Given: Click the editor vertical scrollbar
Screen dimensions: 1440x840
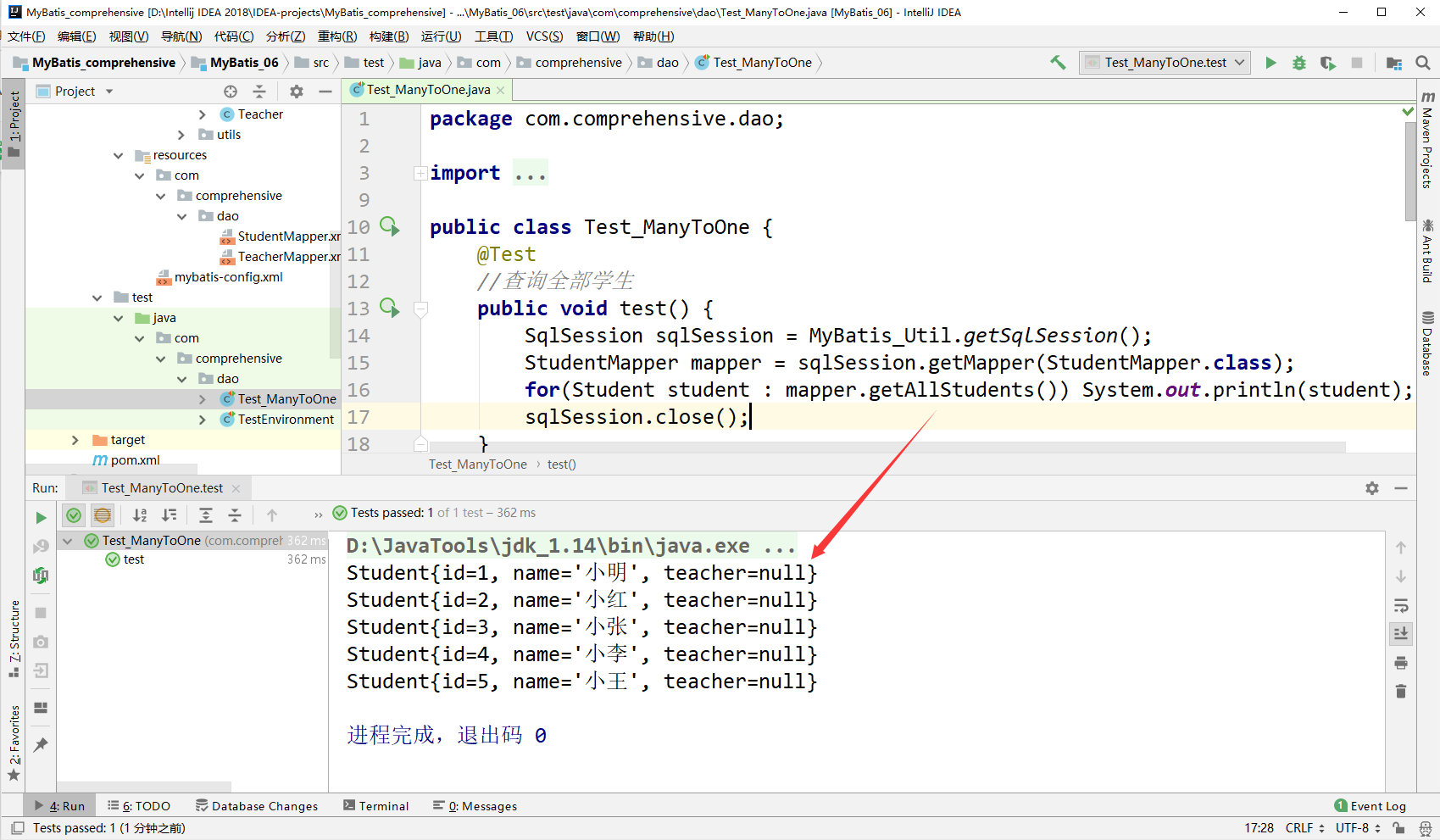Looking at the screenshot, I should (1410, 170).
